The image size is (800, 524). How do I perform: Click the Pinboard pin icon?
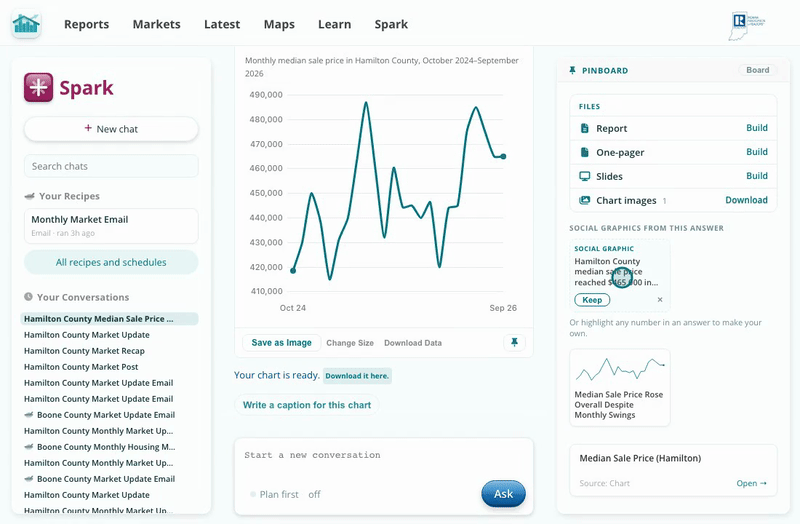coord(572,70)
